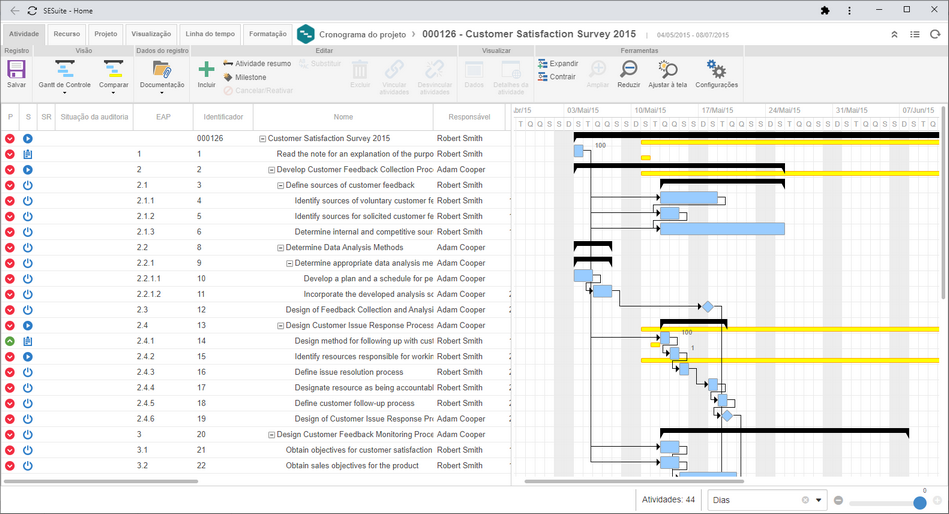Viewport: 949px width, 514px height.
Task: Open the Documentação folder icon
Action: (162, 70)
